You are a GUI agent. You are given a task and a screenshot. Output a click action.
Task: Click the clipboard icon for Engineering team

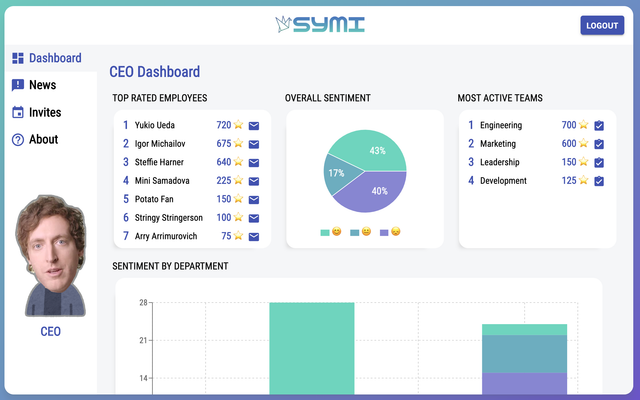pyautogui.click(x=599, y=125)
